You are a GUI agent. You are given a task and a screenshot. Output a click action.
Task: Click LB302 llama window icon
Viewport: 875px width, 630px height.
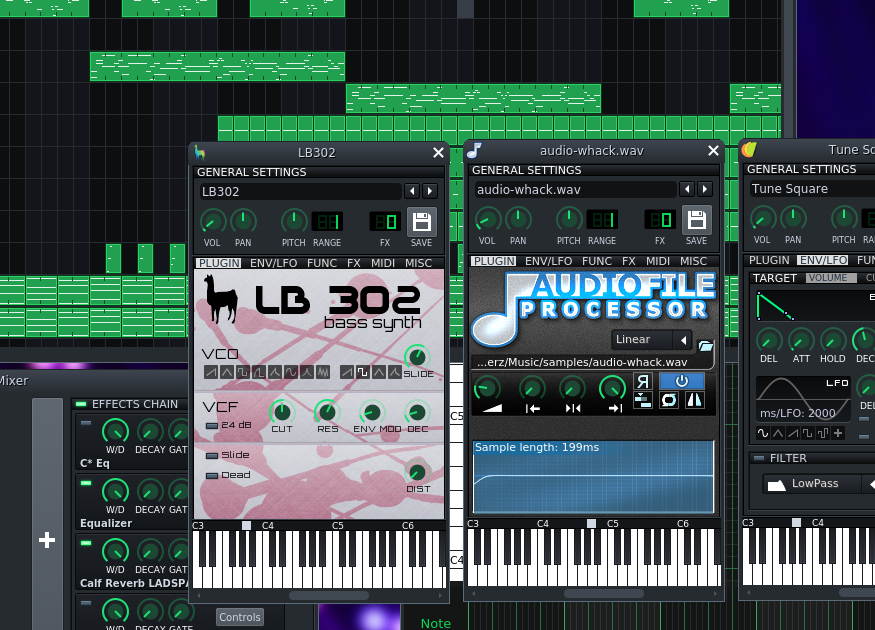point(200,152)
